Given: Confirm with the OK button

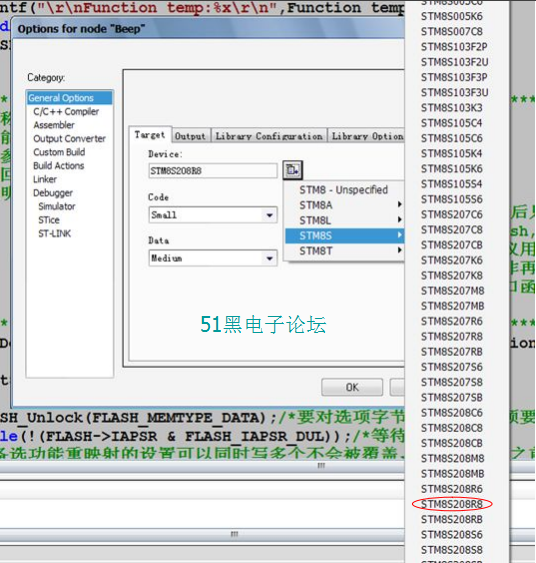Looking at the screenshot, I should tap(352, 387).
